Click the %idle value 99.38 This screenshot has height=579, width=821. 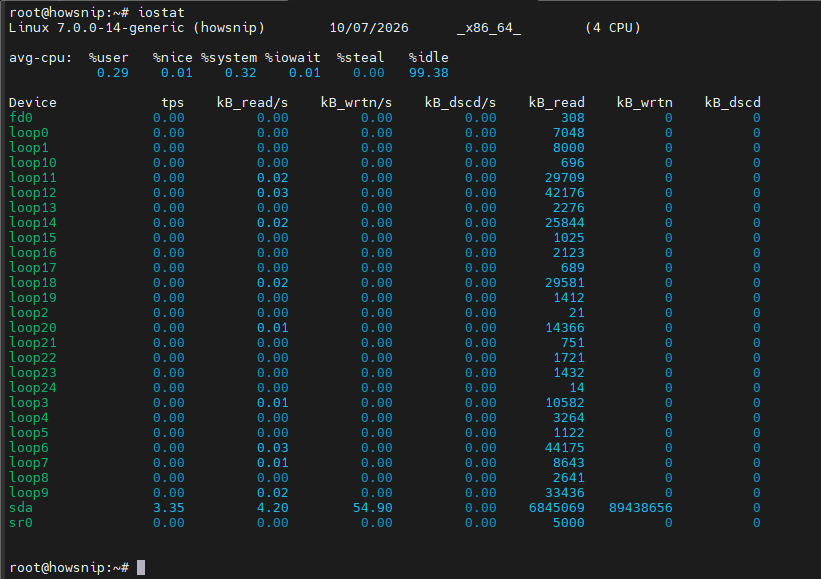click(x=428, y=73)
